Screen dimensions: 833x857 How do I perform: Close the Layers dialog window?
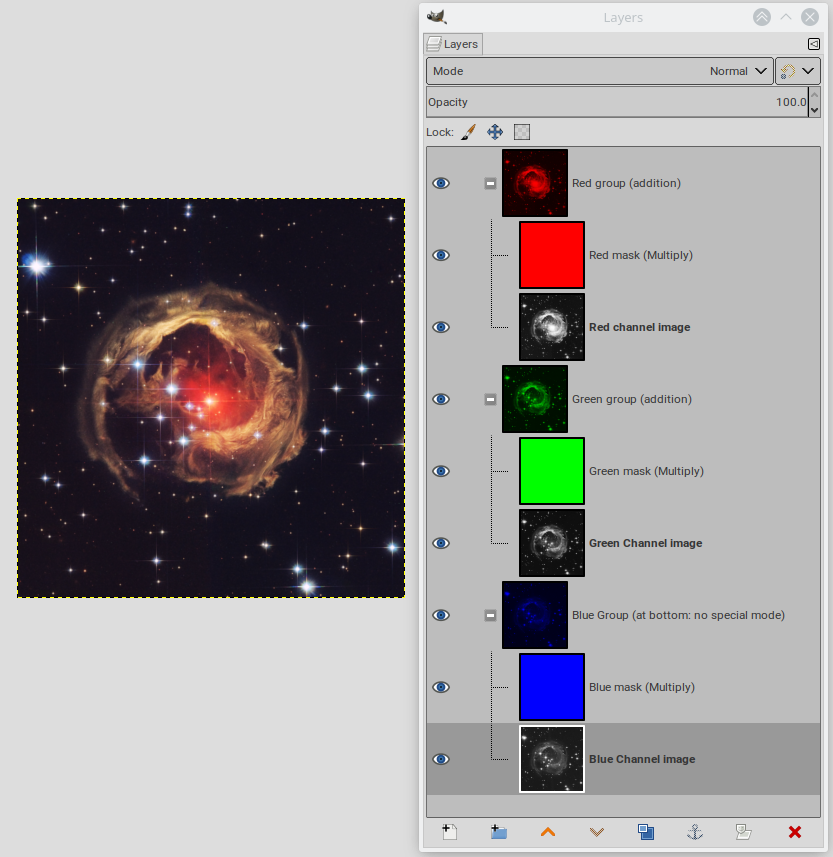point(810,17)
